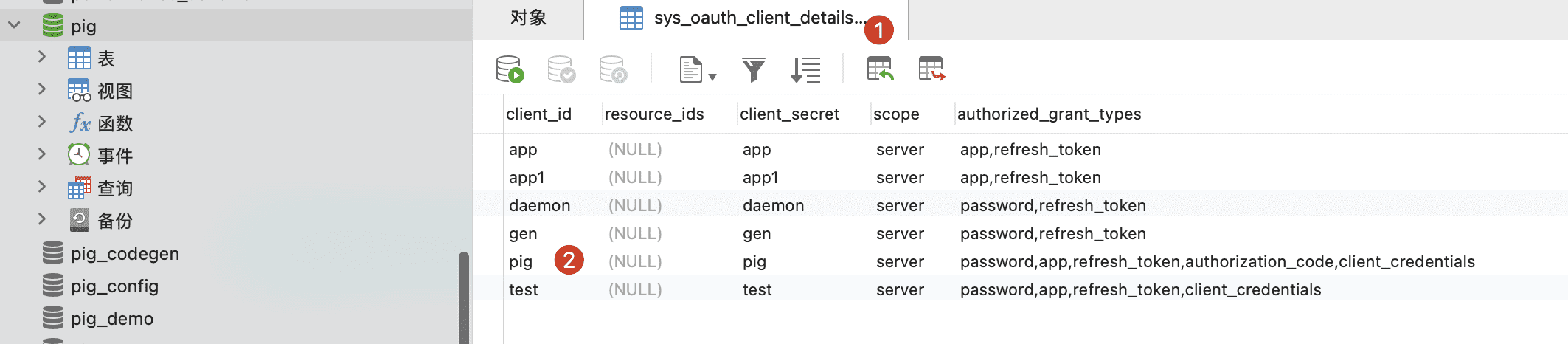Select the pig_config database in sidebar
1568x344 pixels.
[x=114, y=286]
